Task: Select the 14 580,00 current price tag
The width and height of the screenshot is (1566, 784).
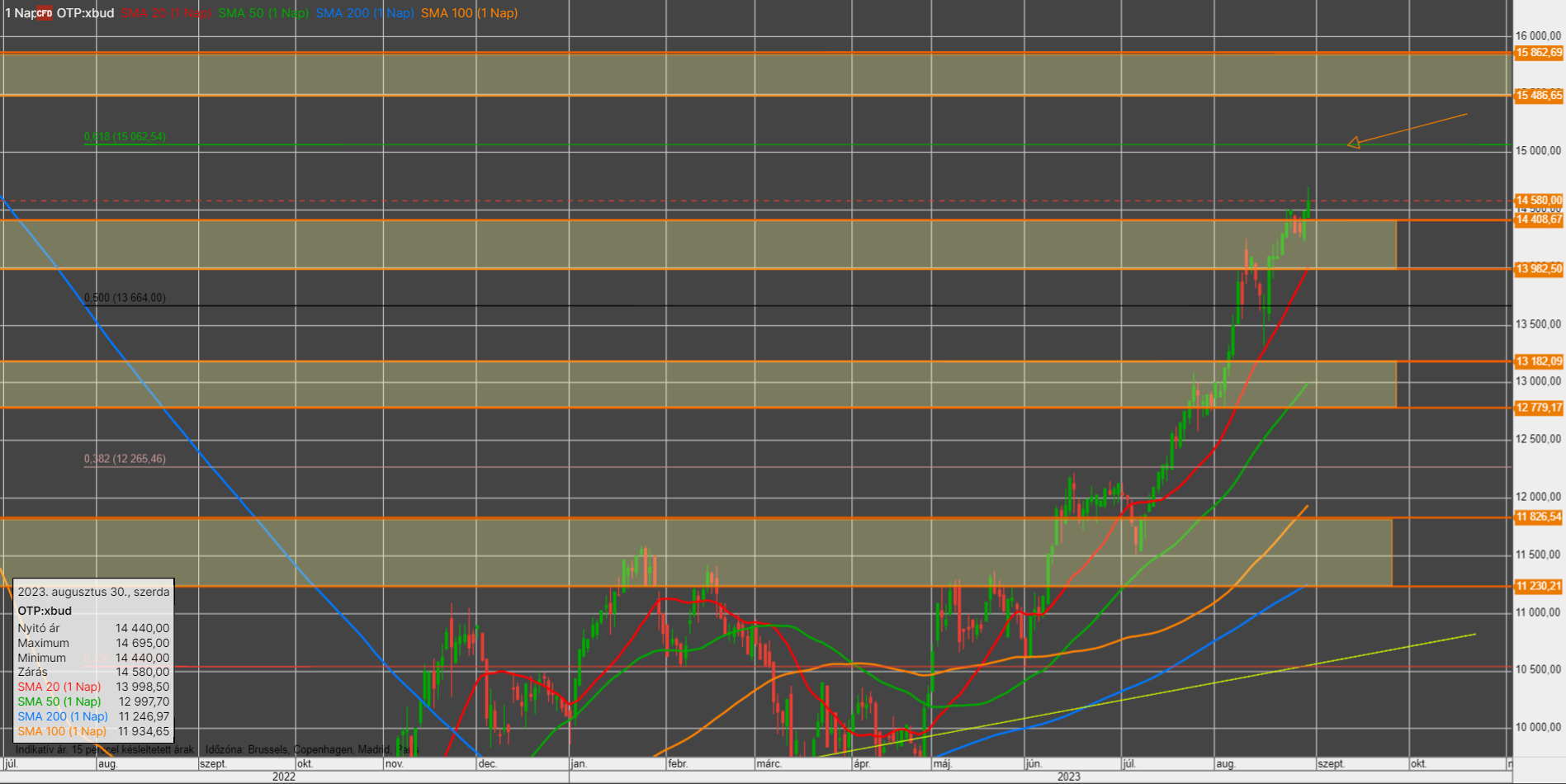Action: pos(1539,201)
